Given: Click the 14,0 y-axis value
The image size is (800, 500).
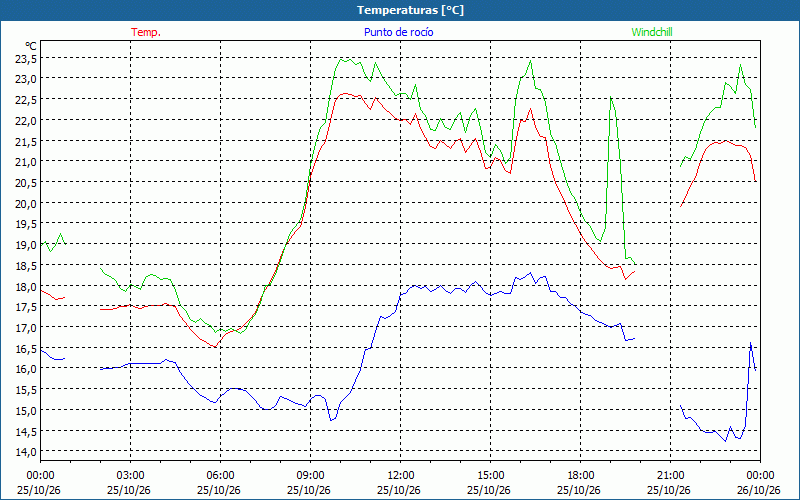Looking at the screenshot, I should pyautogui.click(x=26, y=452).
